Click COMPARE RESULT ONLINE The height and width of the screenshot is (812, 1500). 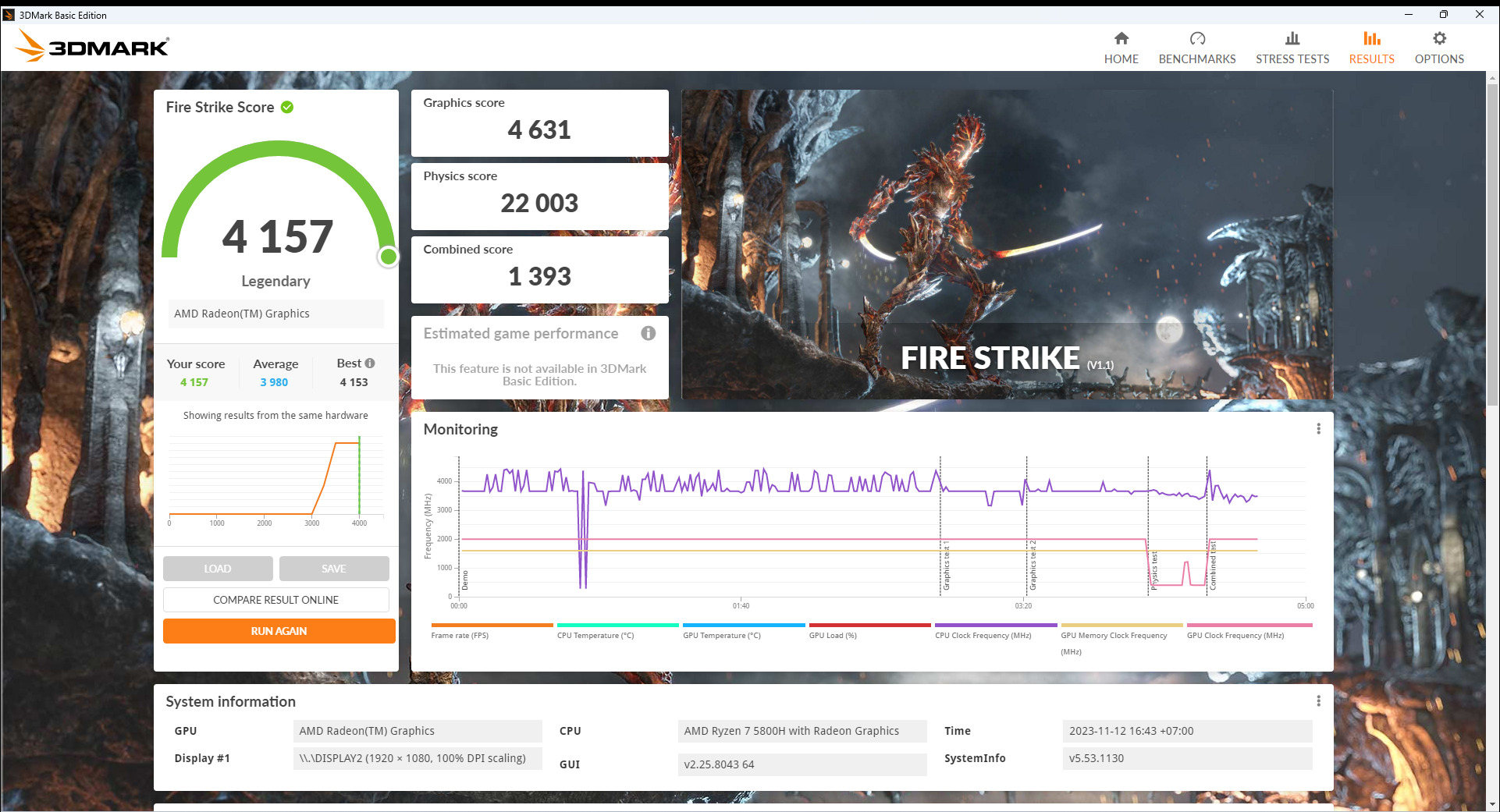coord(276,600)
